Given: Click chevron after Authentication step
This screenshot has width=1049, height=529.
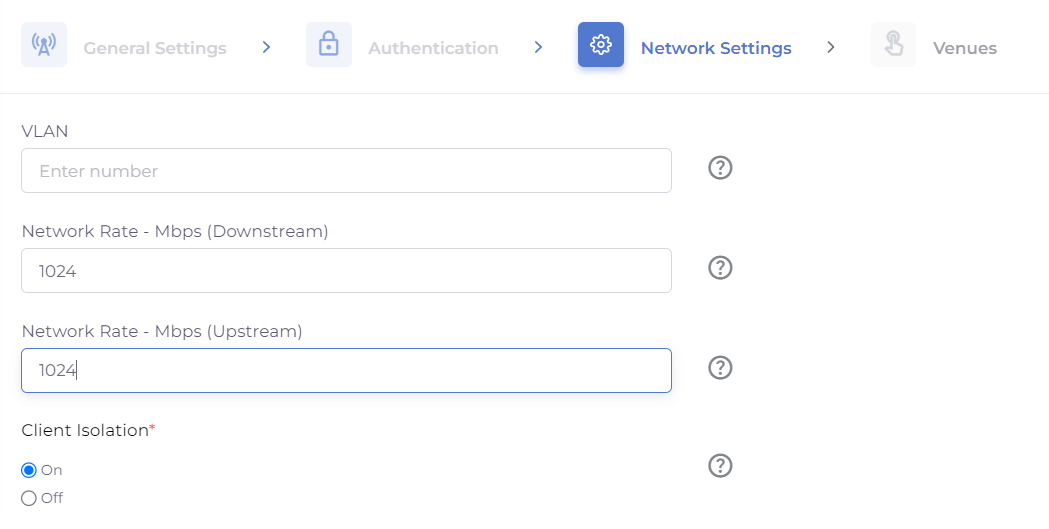Looking at the screenshot, I should (538, 47).
